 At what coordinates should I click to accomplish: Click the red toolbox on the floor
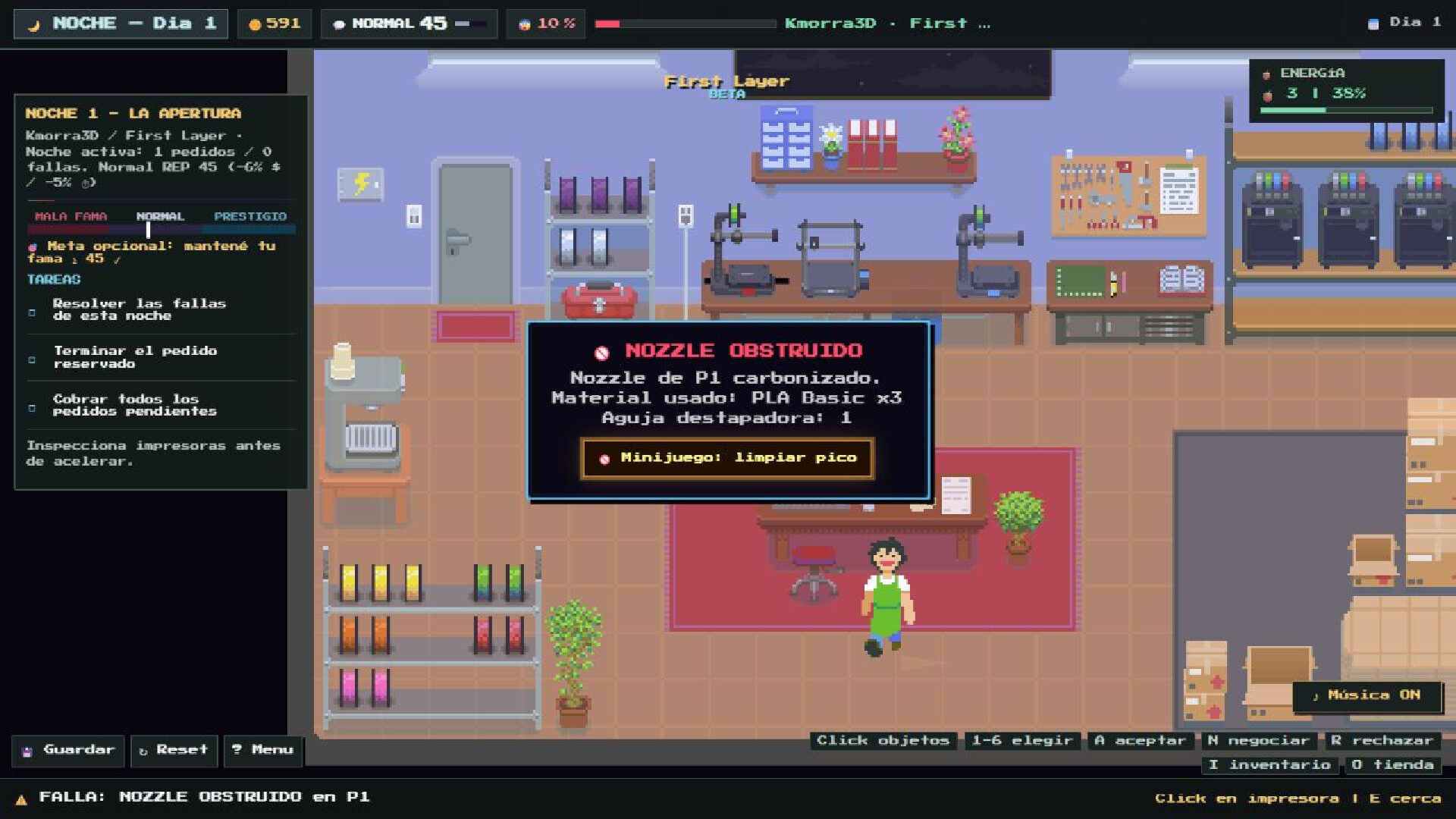point(598,300)
